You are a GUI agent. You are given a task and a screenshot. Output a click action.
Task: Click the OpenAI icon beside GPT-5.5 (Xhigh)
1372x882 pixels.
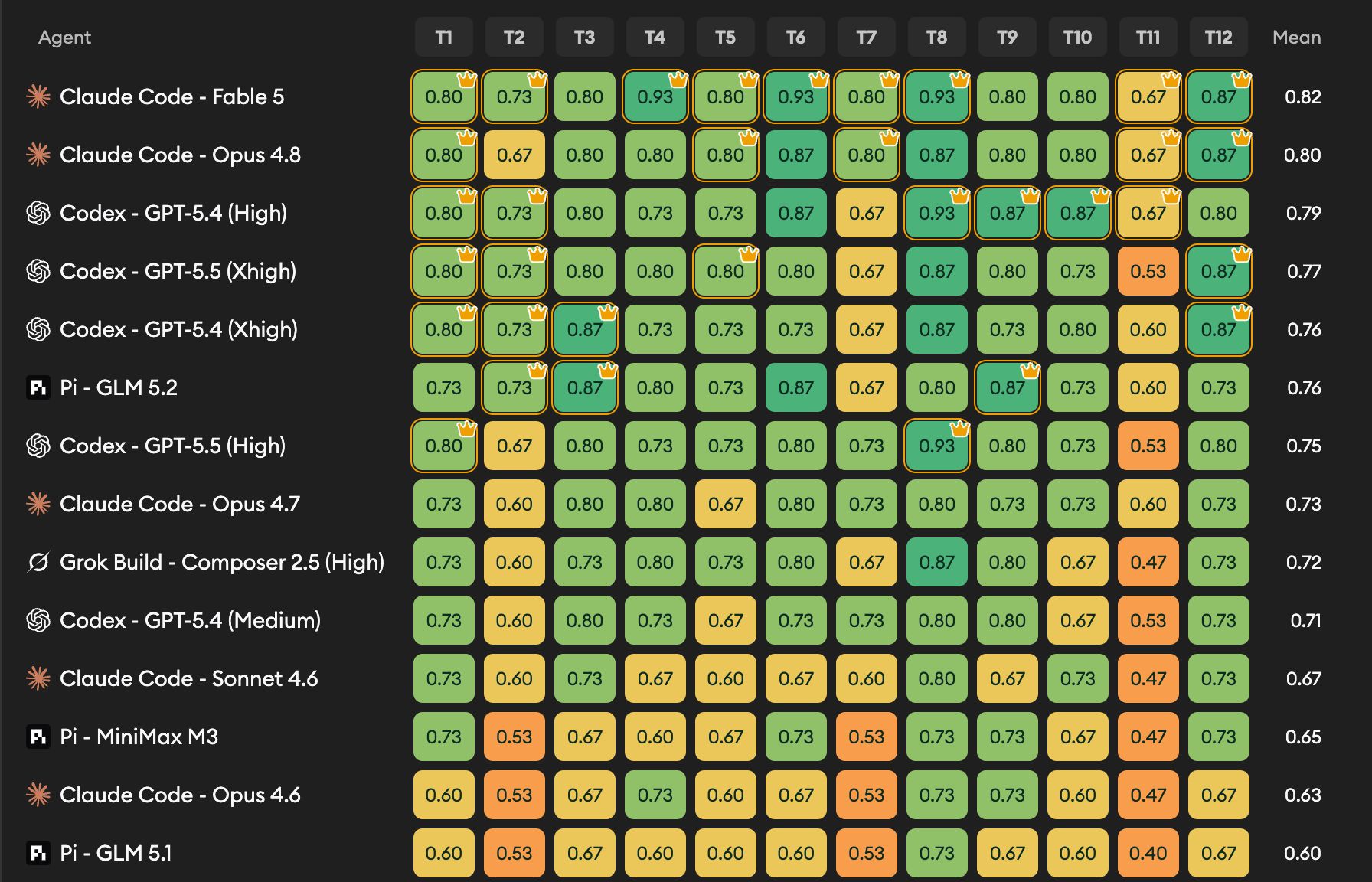38,271
